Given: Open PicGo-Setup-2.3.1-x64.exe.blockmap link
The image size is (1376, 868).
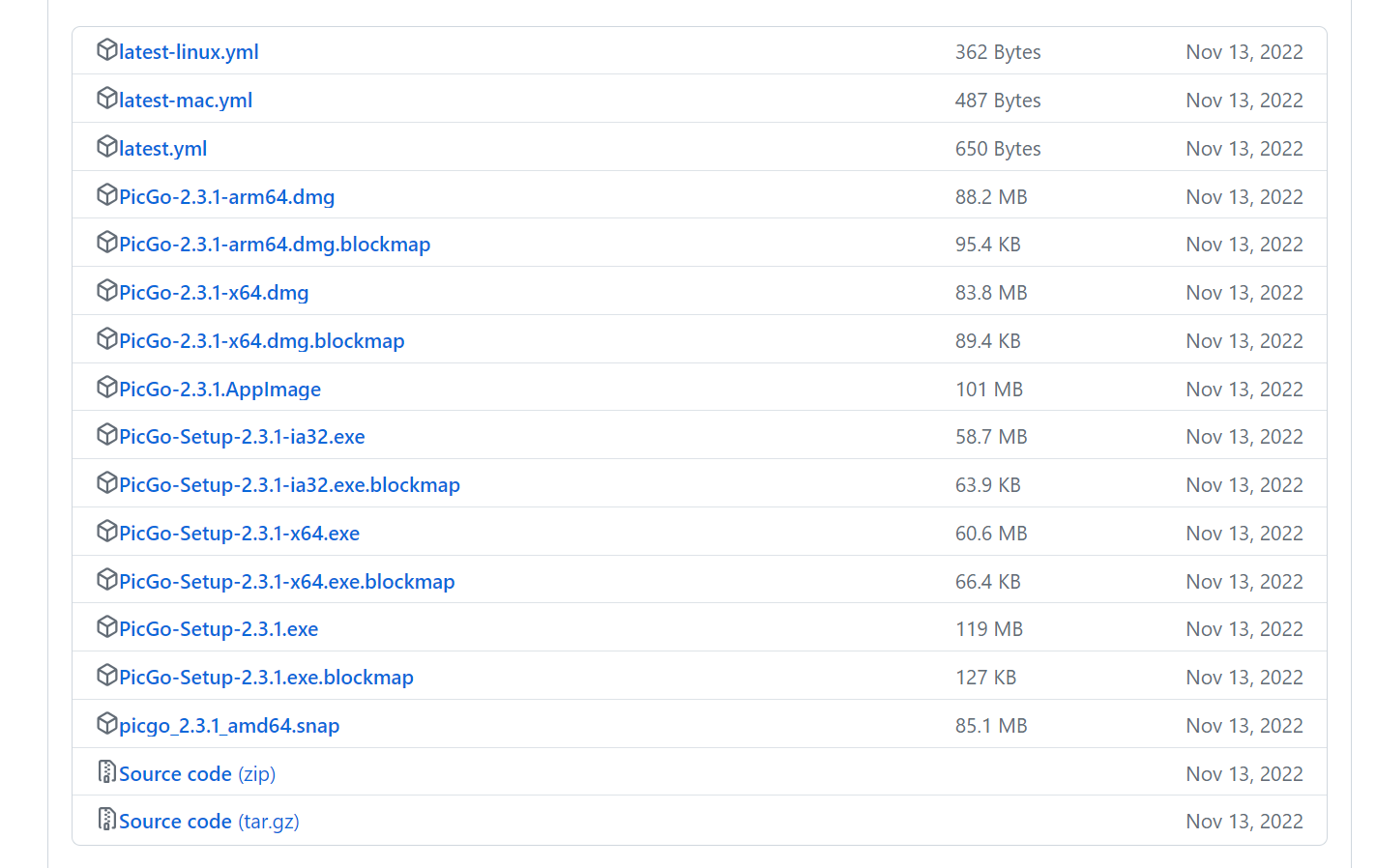Looking at the screenshot, I should coord(286,582).
